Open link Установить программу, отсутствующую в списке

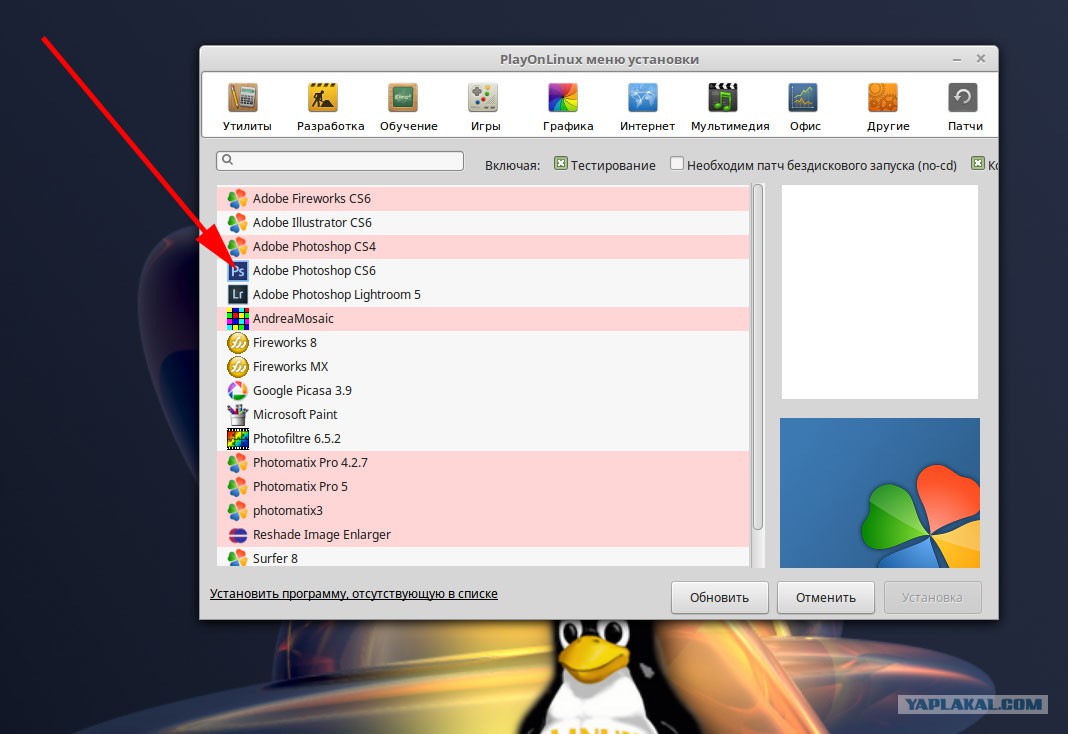click(354, 594)
